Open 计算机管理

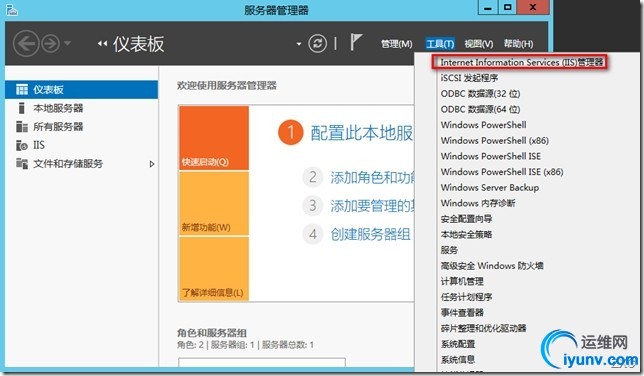462,281
